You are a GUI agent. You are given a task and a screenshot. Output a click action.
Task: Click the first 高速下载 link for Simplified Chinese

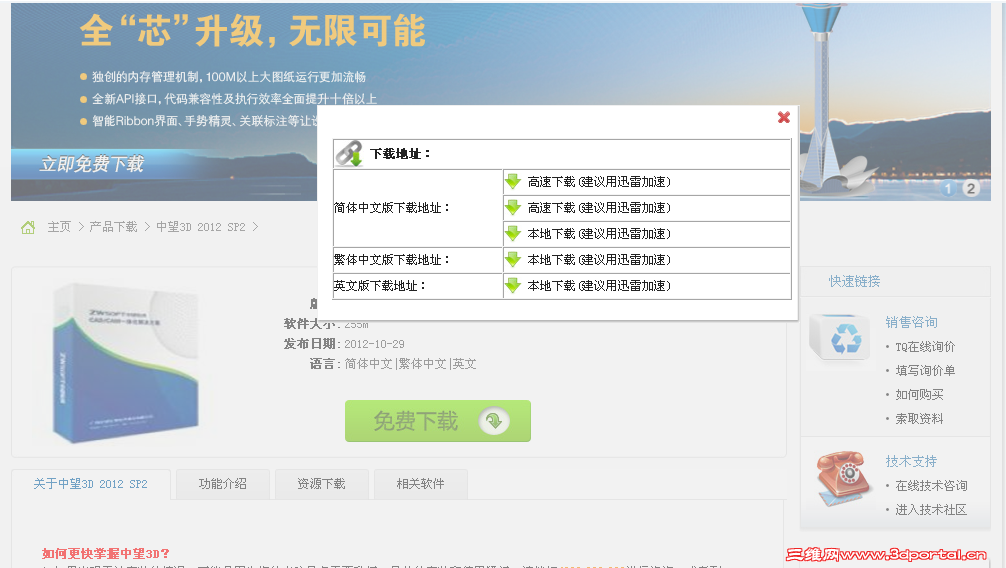click(x=599, y=182)
